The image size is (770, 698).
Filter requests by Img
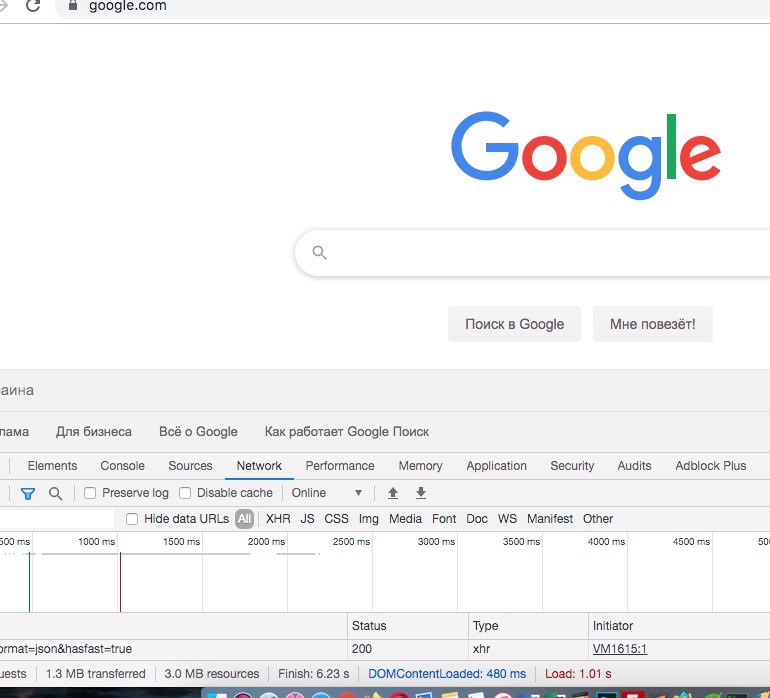point(369,519)
